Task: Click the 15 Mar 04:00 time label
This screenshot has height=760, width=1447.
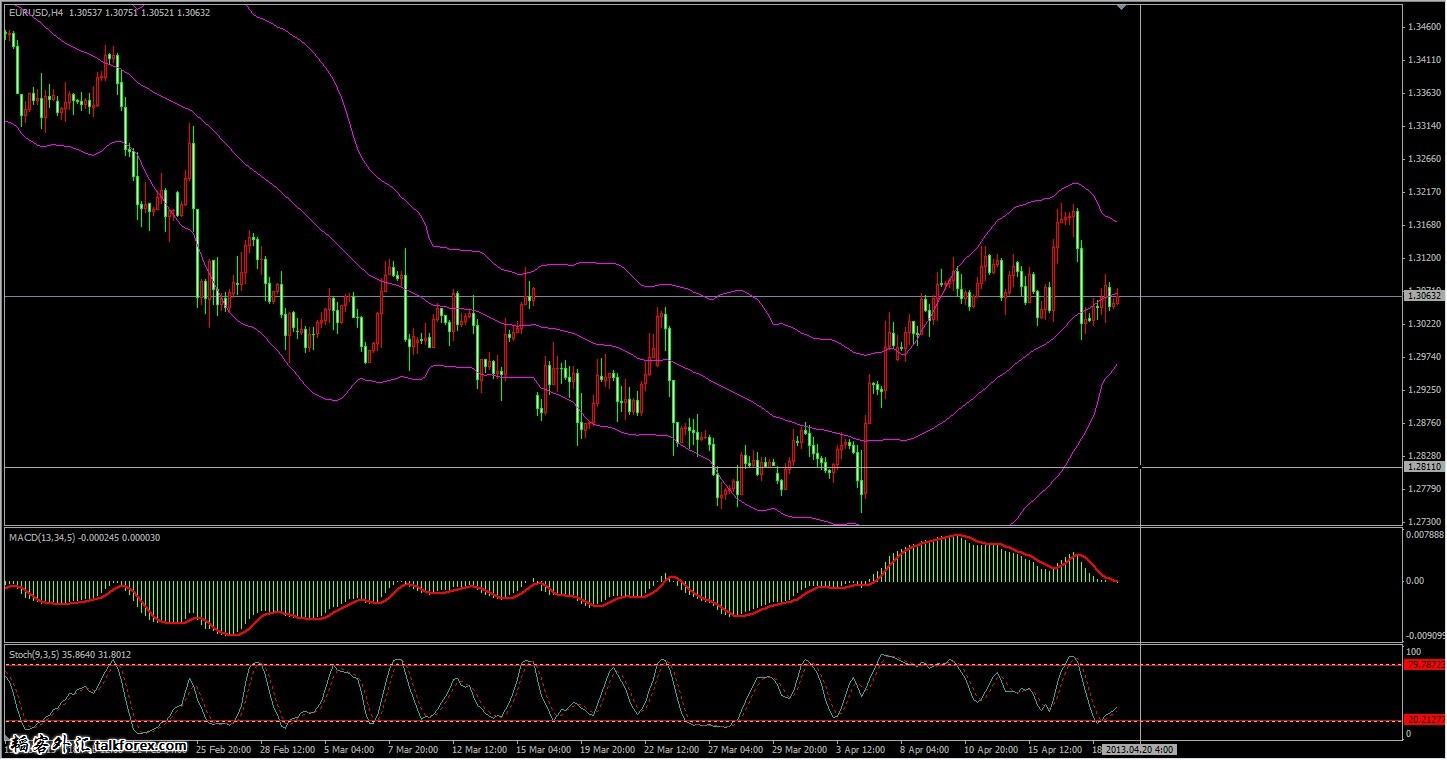Action: pyautogui.click(x=544, y=748)
